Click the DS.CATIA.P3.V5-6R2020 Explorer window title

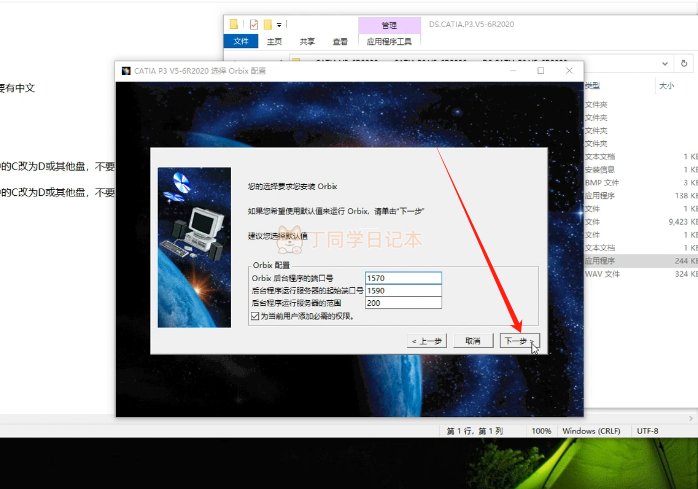point(471,24)
